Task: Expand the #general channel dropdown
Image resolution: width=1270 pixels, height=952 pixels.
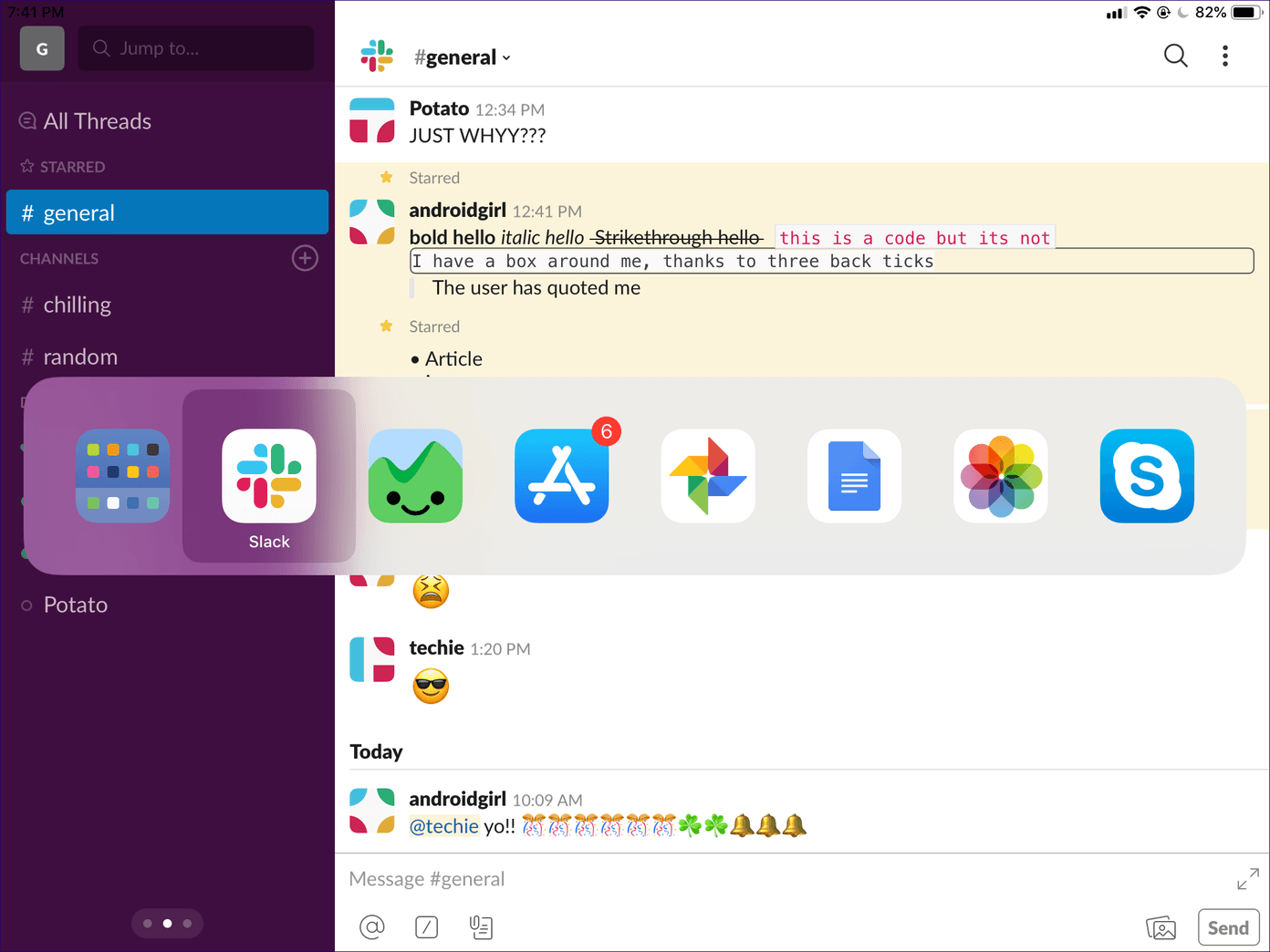Action: [463, 57]
